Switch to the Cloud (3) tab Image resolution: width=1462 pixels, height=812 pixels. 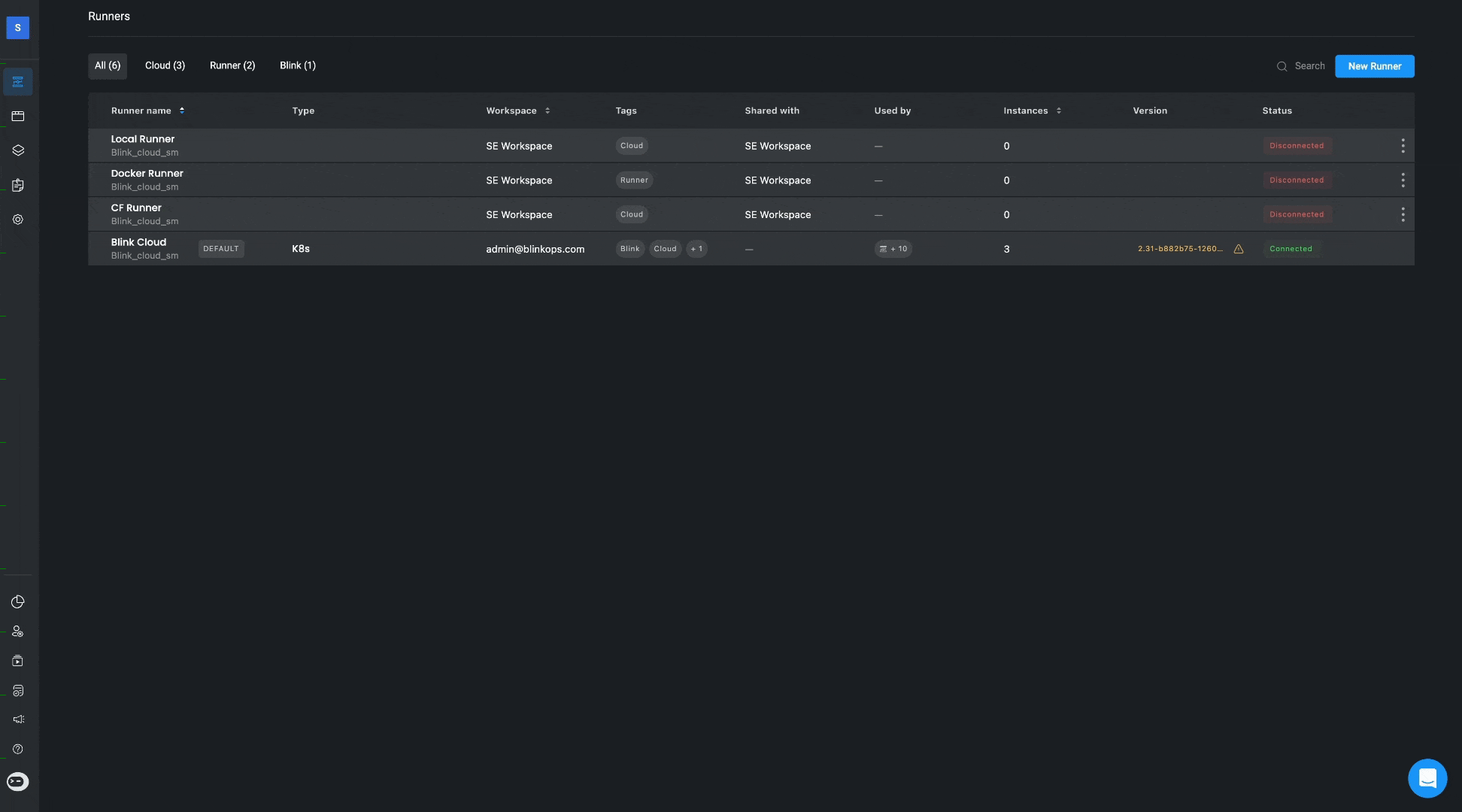coord(165,65)
